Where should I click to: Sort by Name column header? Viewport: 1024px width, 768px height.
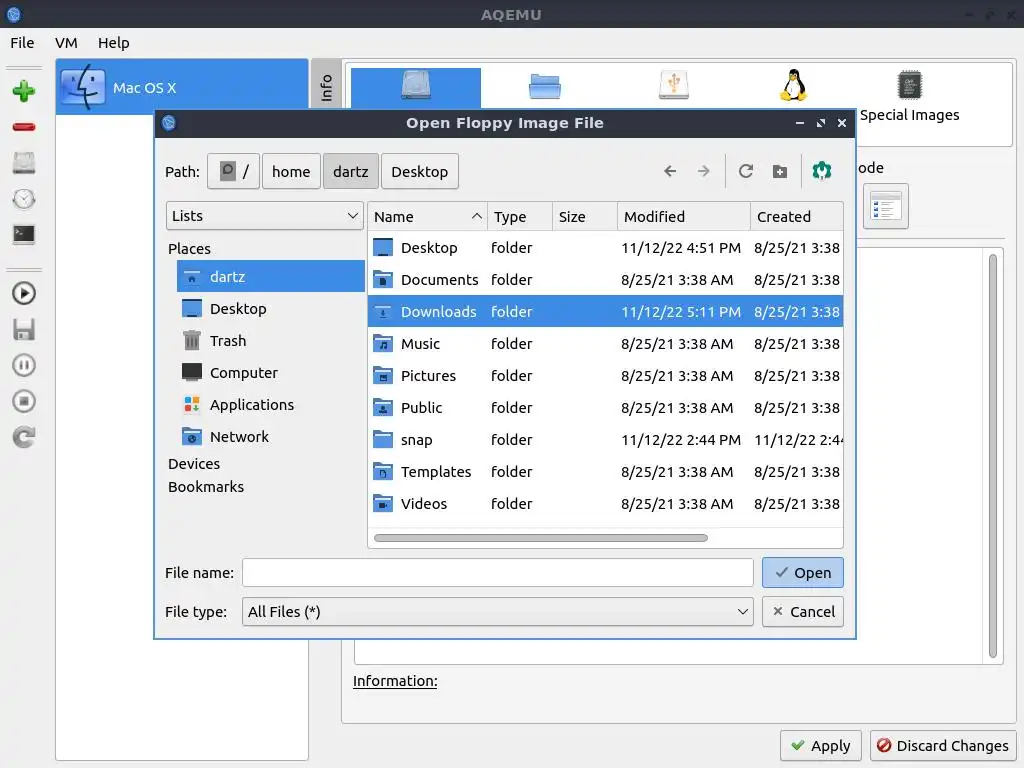[x=428, y=216]
